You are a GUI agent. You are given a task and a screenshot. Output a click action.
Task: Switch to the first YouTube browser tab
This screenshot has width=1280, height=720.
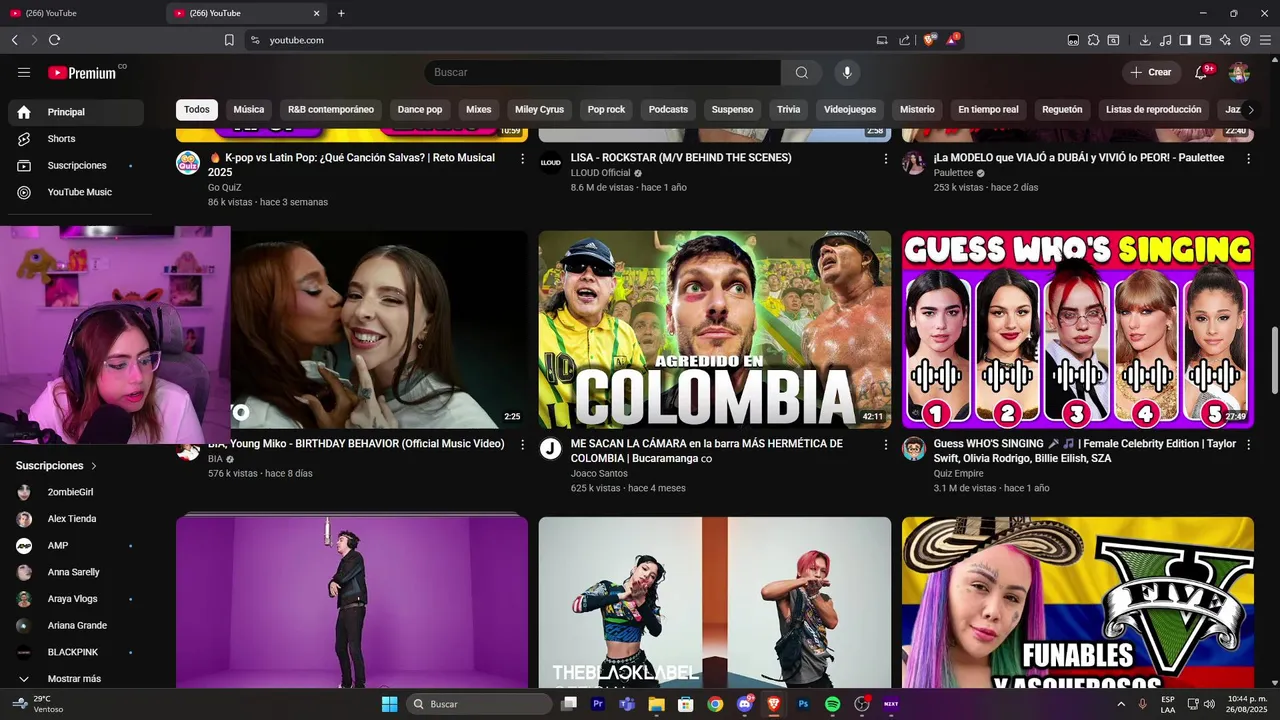80,13
